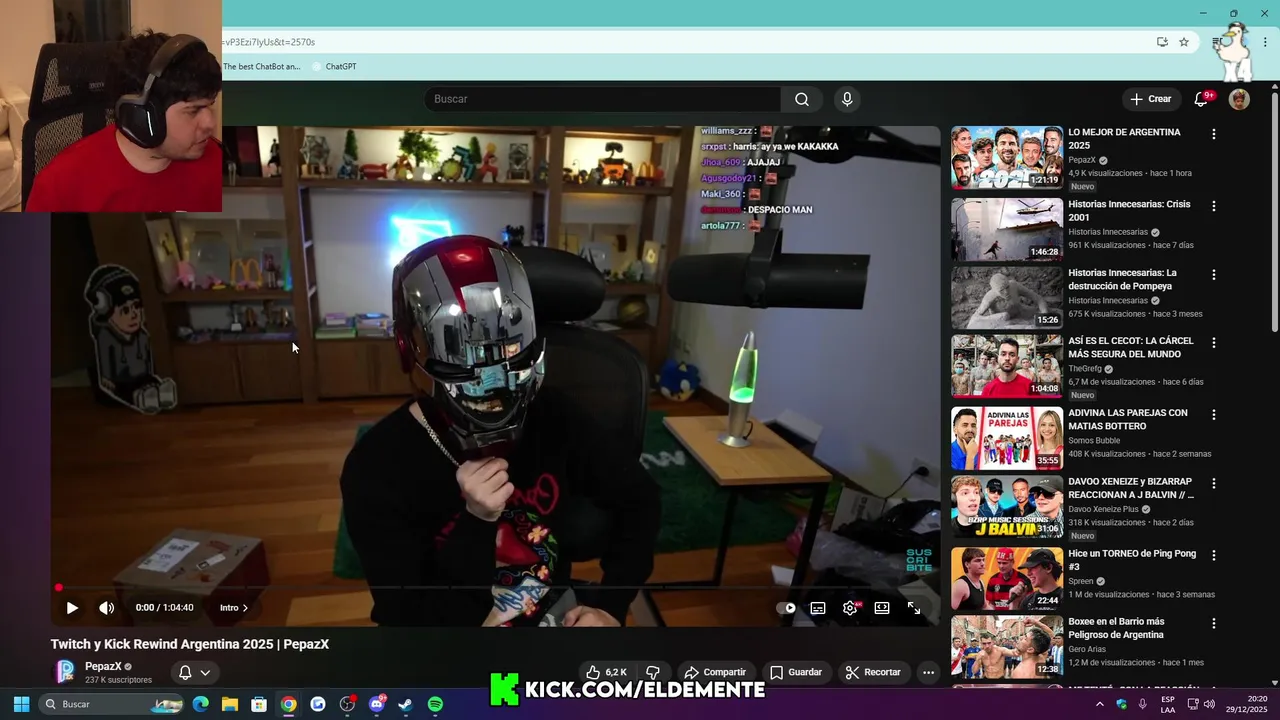The height and width of the screenshot is (720, 1280).
Task: Enter fullscreen mode in the player
Action: 914,608
